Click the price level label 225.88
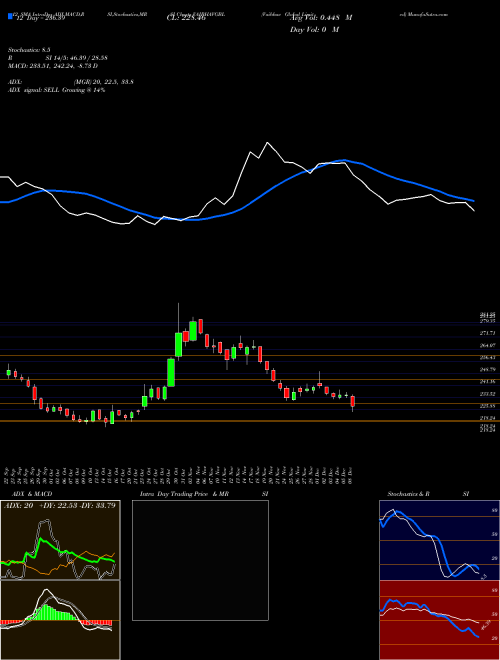 click(x=487, y=406)
